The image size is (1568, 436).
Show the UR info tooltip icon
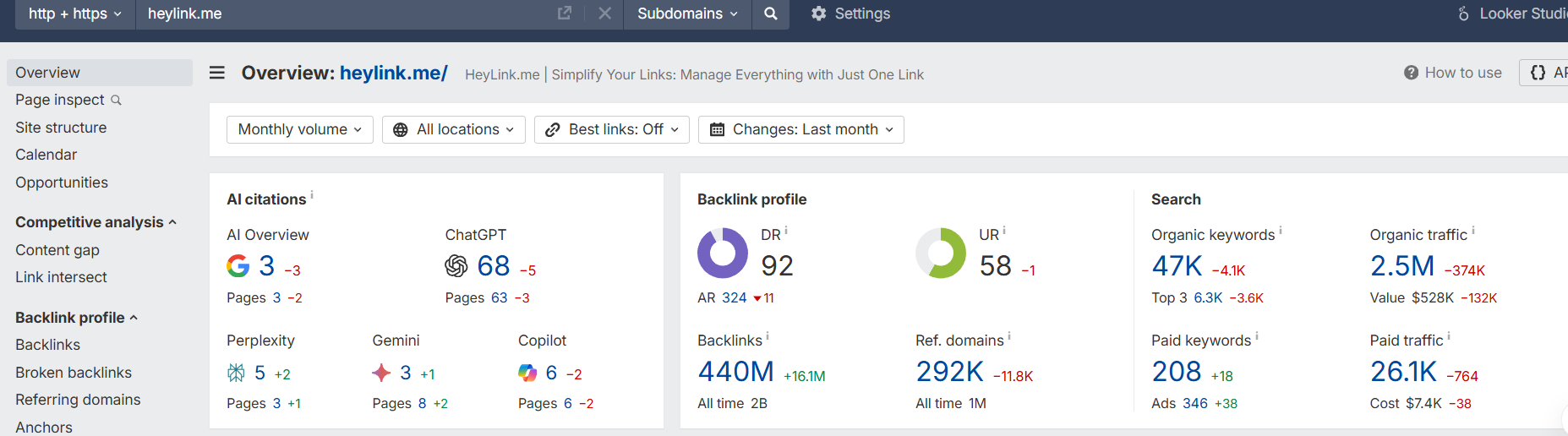tap(1004, 231)
